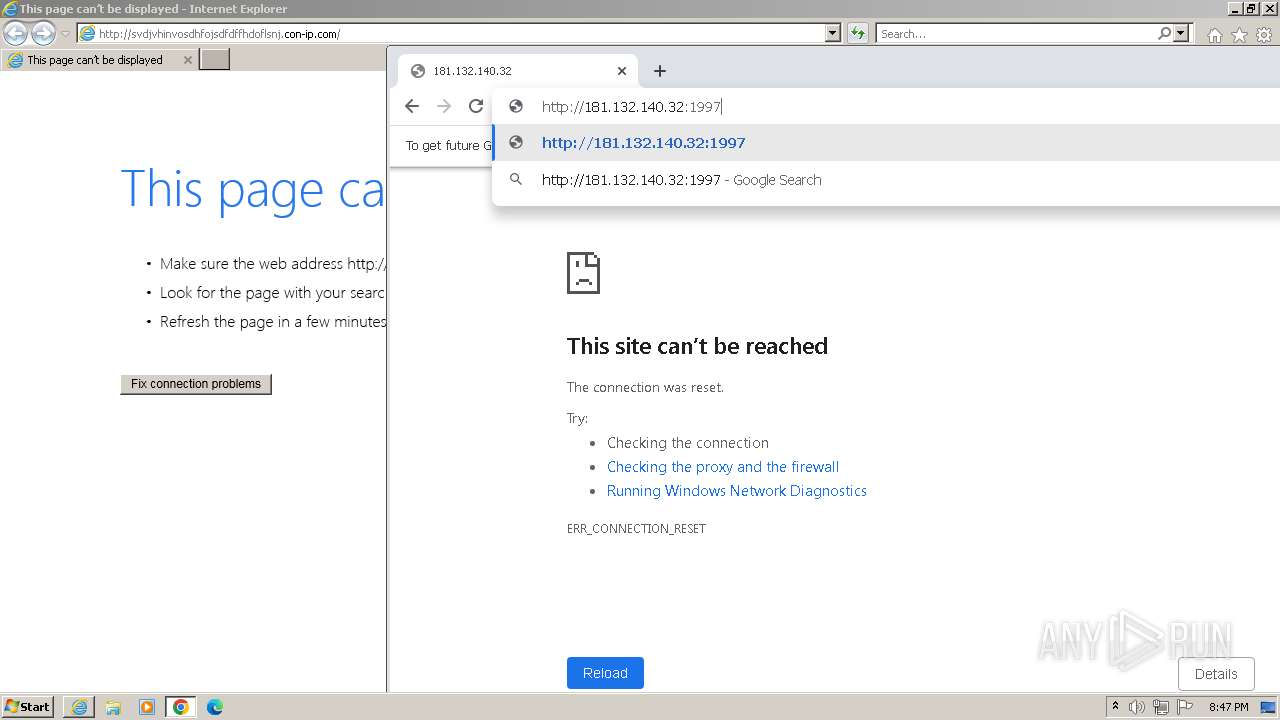Click Action Center flag tray icon
Viewport: 1280px width, 720px height.
coord(1185,707)
